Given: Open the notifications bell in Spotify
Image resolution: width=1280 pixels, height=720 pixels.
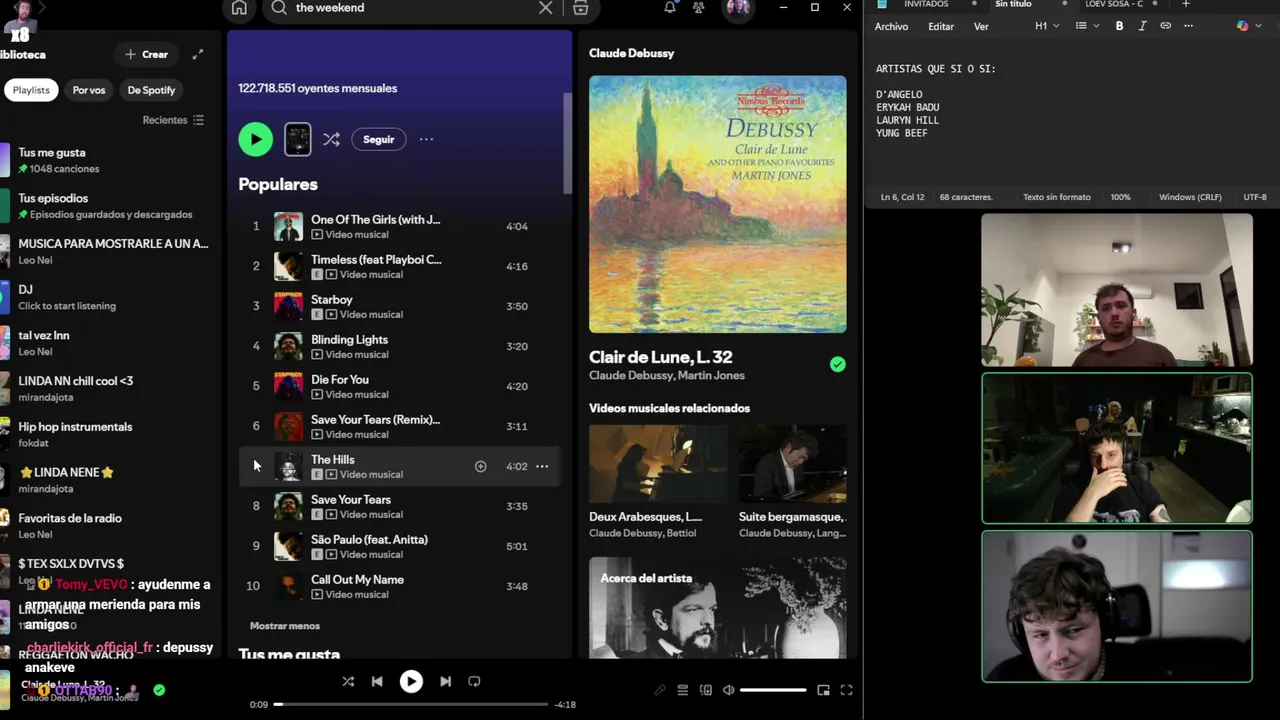Looking at the screenshot, I should (x=670, y=8).
